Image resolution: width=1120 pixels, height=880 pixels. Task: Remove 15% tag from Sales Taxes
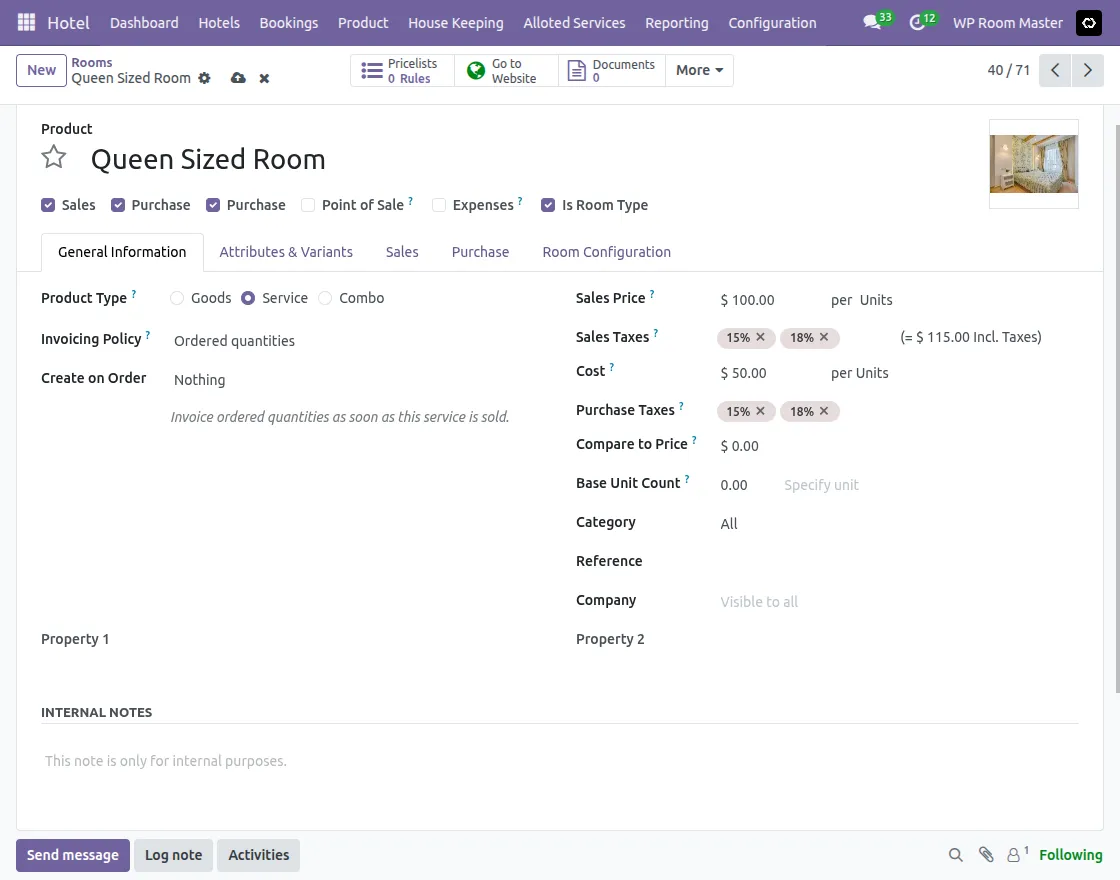761,337
